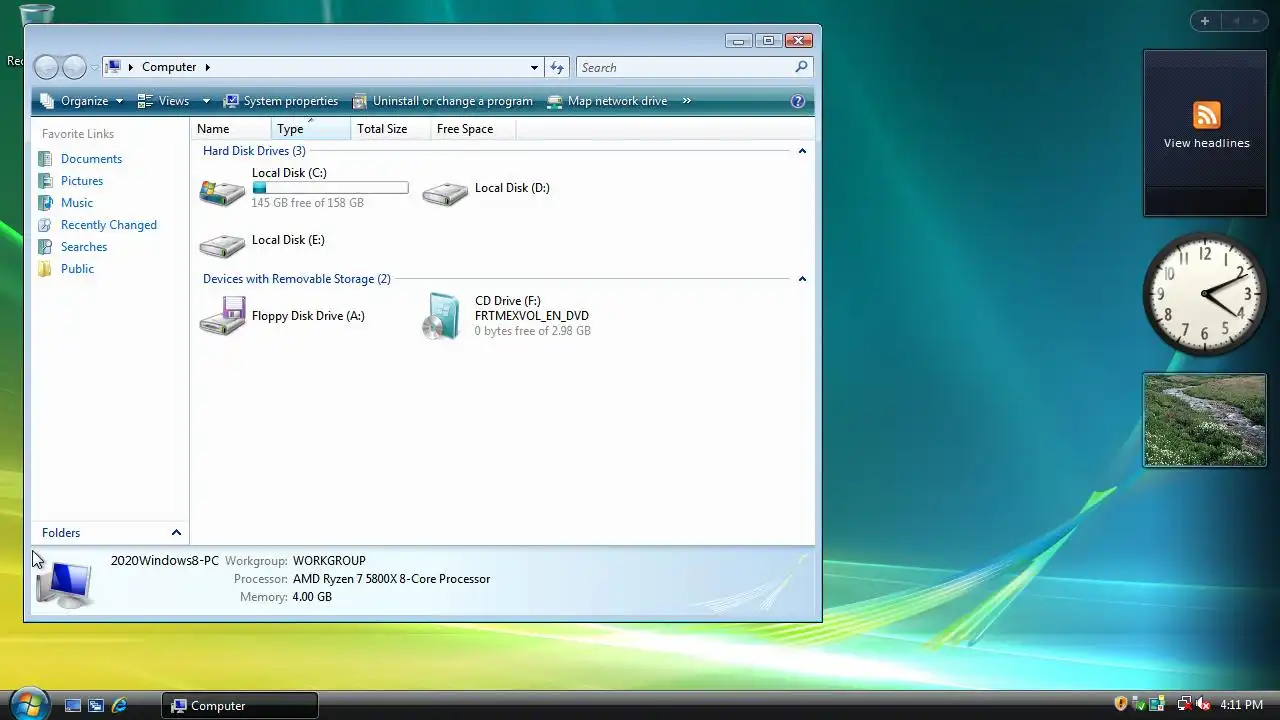This screenshot has width=1280, height=720.
Task: Open Public folder in Favorite Links
Action: (x=77, y=269)
